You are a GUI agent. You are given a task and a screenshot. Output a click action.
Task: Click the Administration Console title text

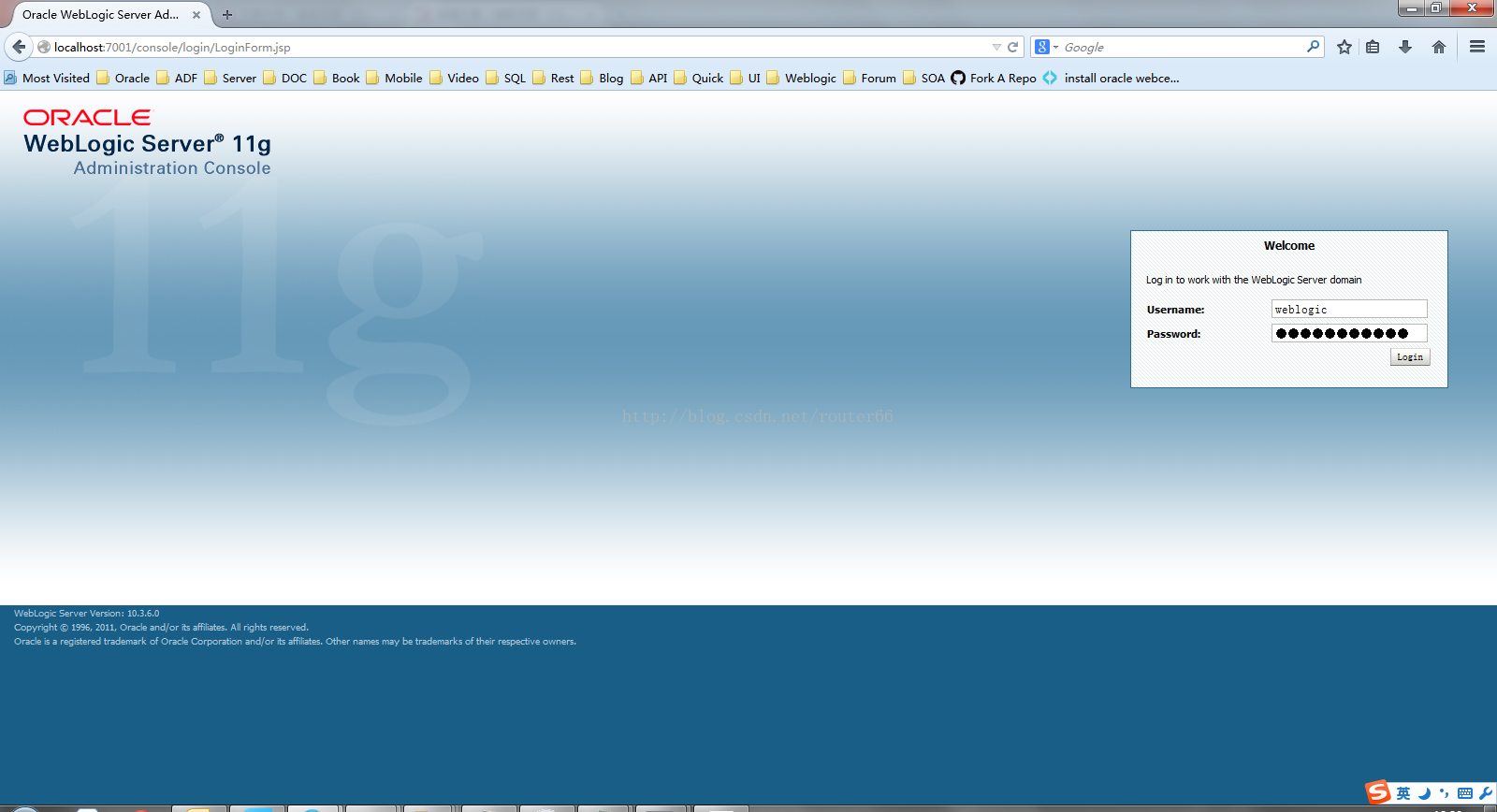pos(172,168)
